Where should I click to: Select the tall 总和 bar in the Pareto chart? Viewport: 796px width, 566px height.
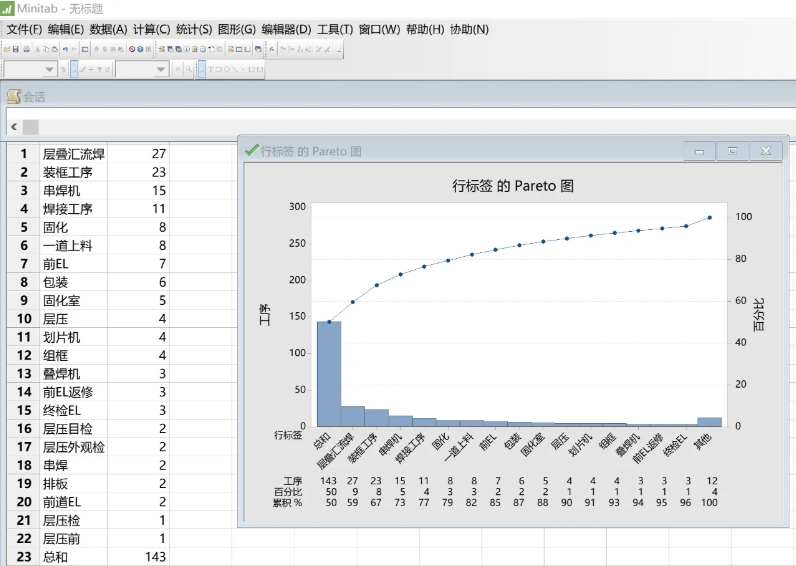329,374
